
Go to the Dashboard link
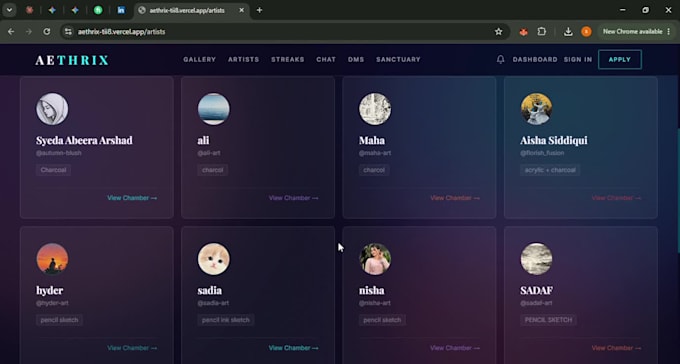click(535, 59)
